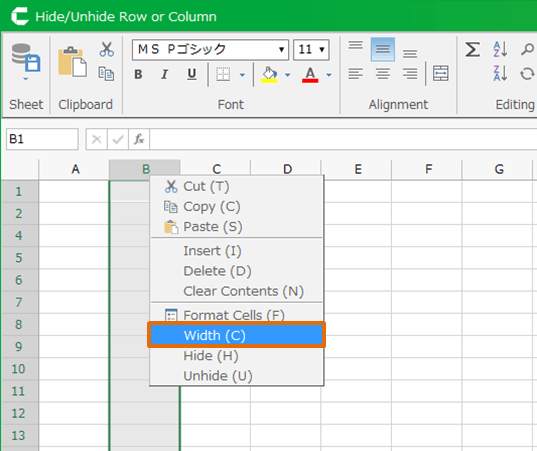Toggle Bold formatting
The width and height of the screenshot is (537, 451).
point(138,74)
